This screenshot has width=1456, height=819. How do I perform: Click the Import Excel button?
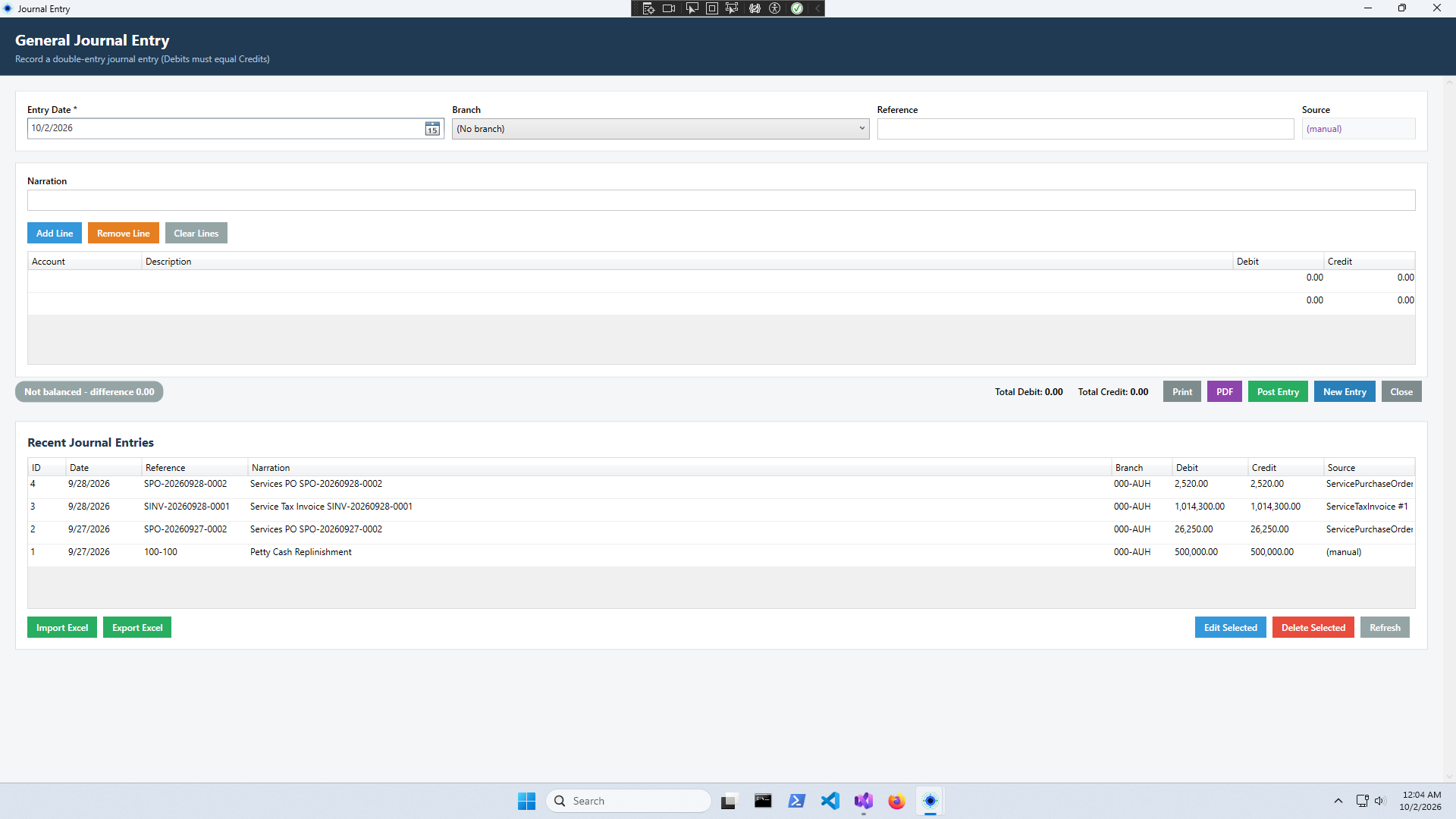(62, 627)
